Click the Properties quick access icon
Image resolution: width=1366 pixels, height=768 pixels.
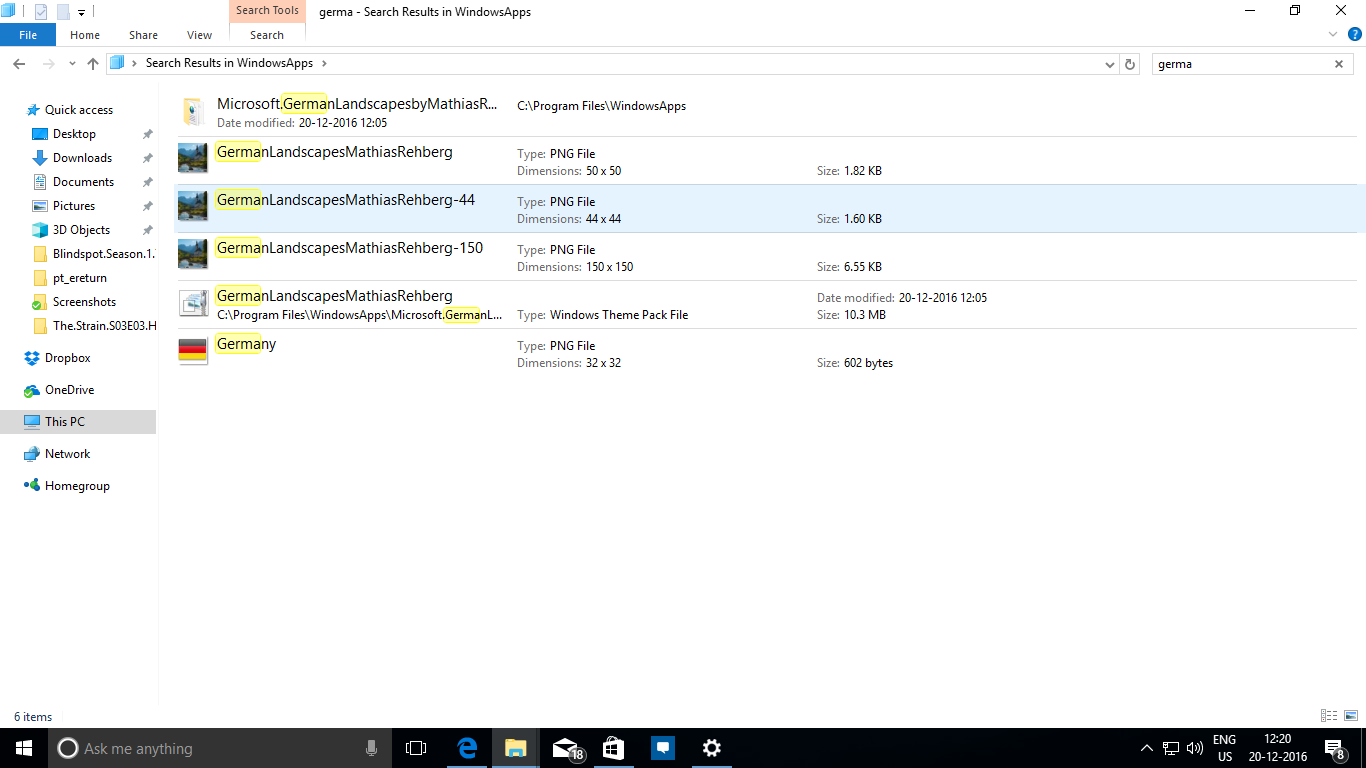coord(41,12)
